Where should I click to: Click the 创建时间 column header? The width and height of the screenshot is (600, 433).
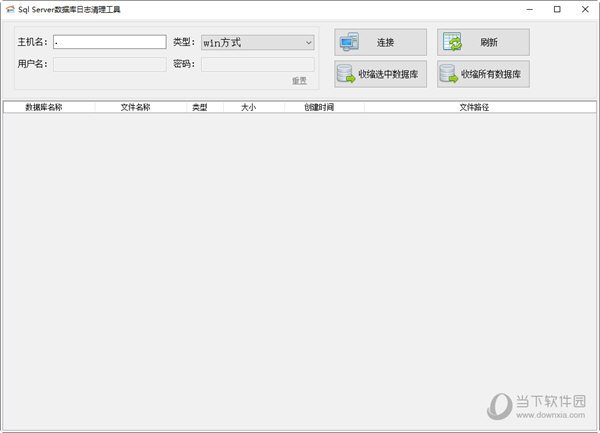[x=324, y=107]
